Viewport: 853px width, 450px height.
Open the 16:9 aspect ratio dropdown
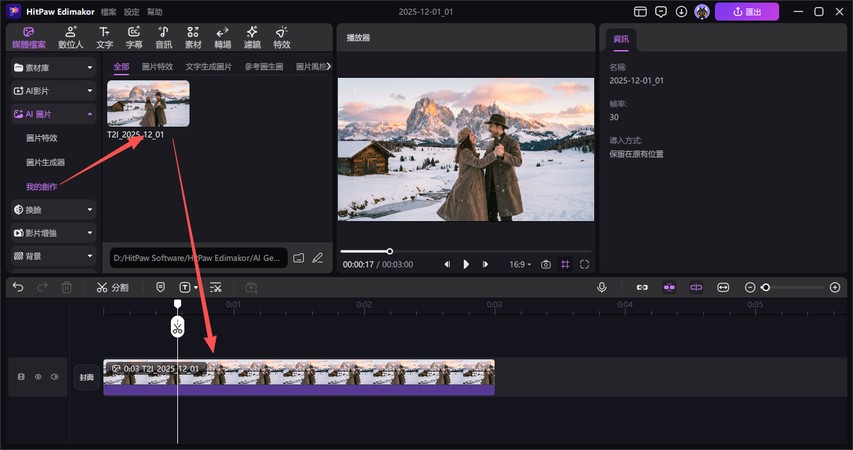tap(519, 264)
